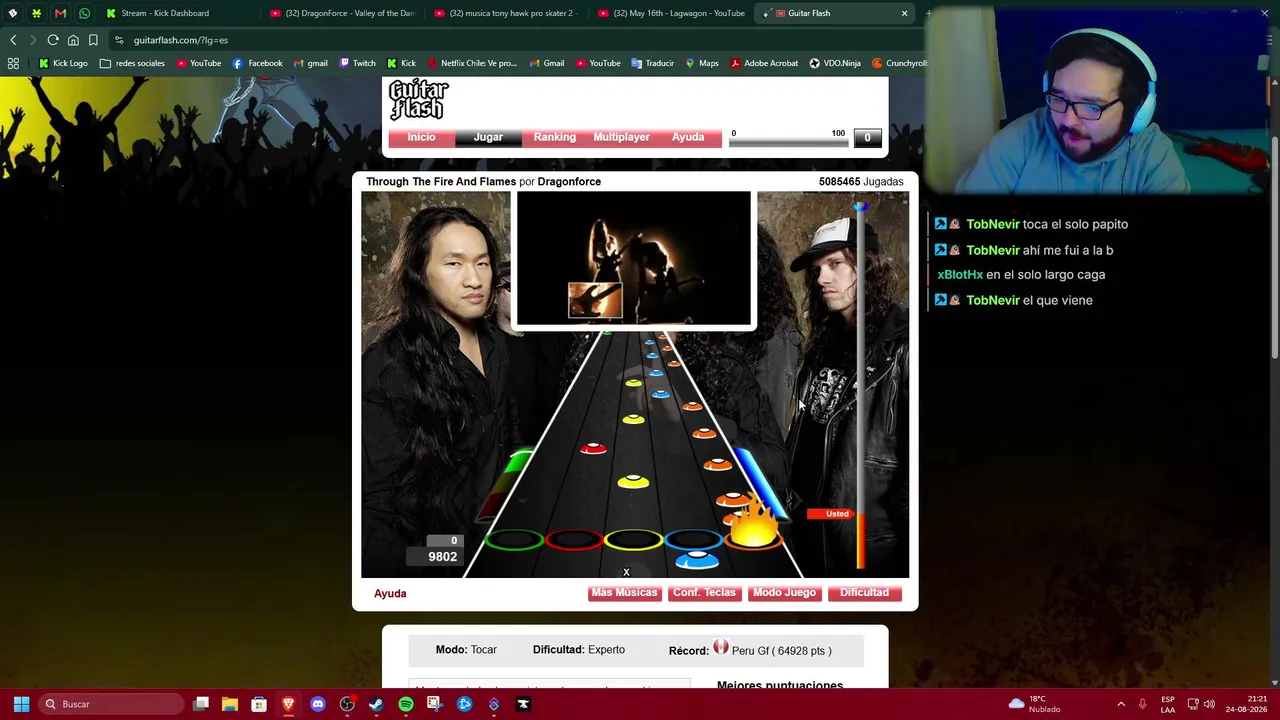This screenshot has width=1280, height=720.
Task: Open the weather widget showing 18°C
Action: (1034, 704)
